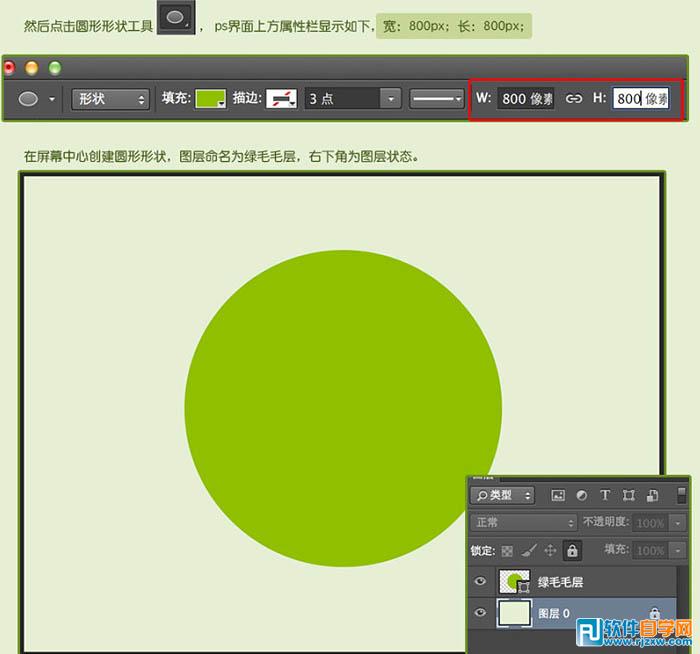Open the green 填充 fill color swatch
The image size is (700, 654).
pos(210,99)
